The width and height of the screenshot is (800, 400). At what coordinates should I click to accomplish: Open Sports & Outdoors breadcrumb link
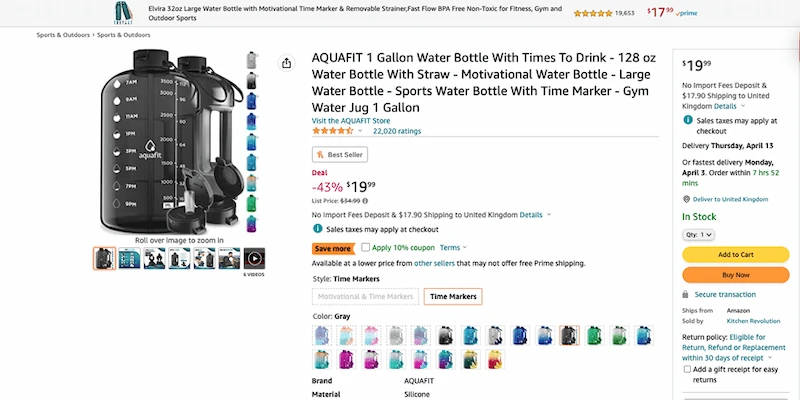(x=60, y=35)
